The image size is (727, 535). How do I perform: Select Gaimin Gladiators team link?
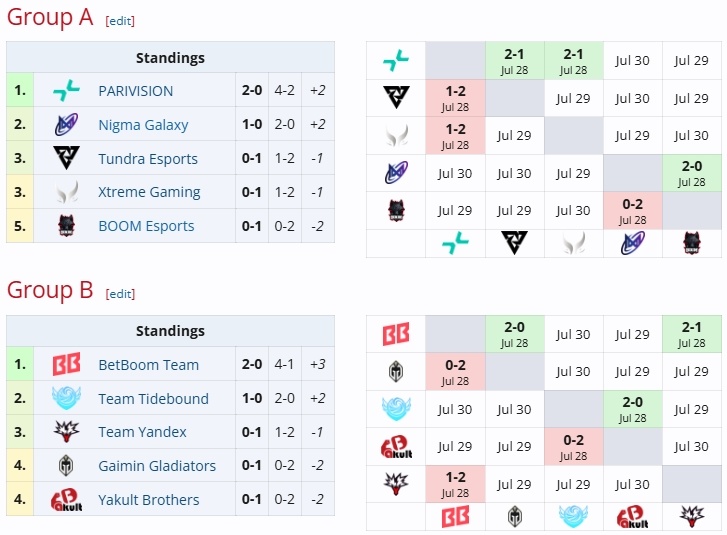[x=157, y=466]
